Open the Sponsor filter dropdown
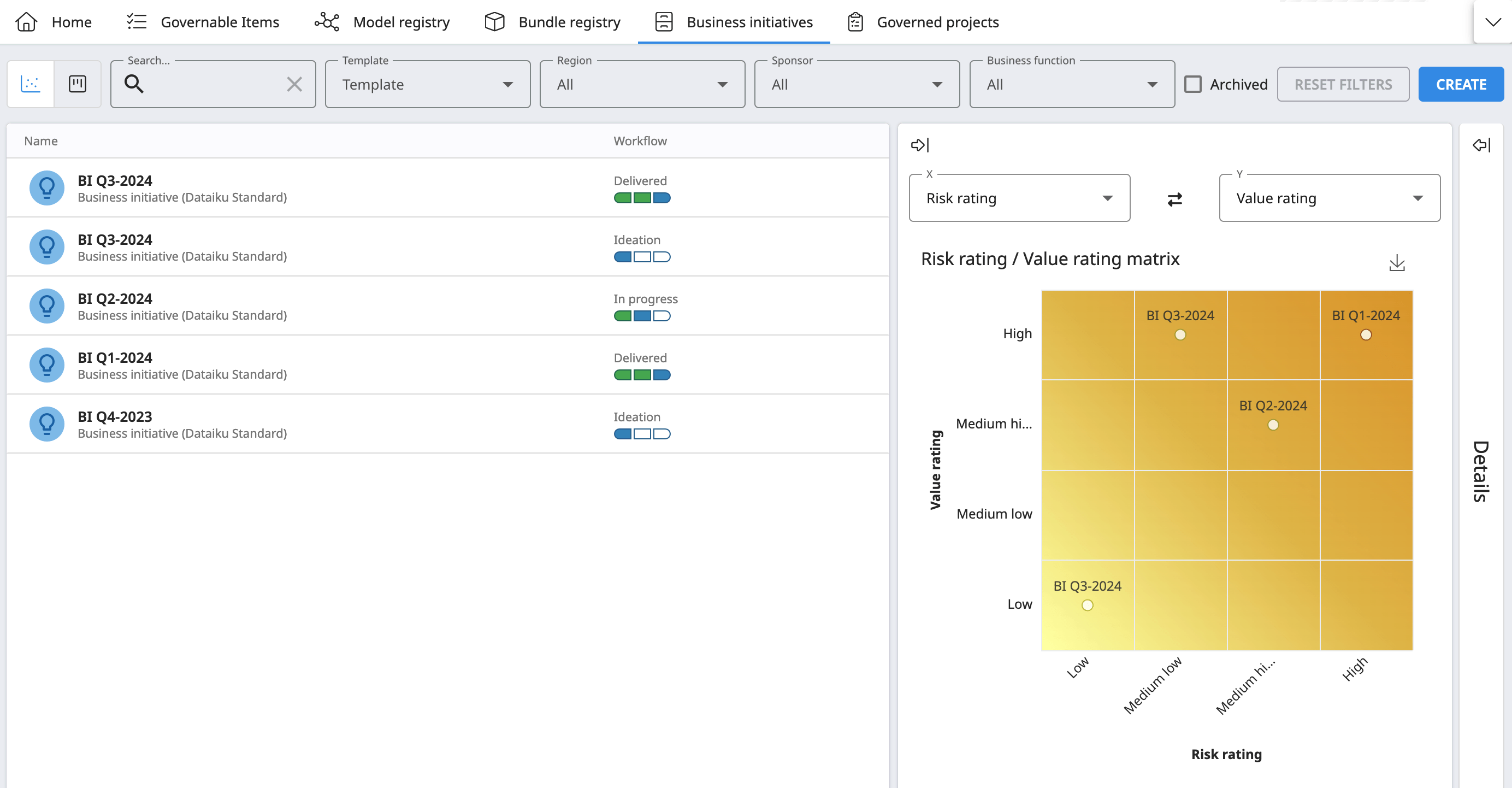The height and width of the screenshot is (788, 1512). [x=857, y=84]
